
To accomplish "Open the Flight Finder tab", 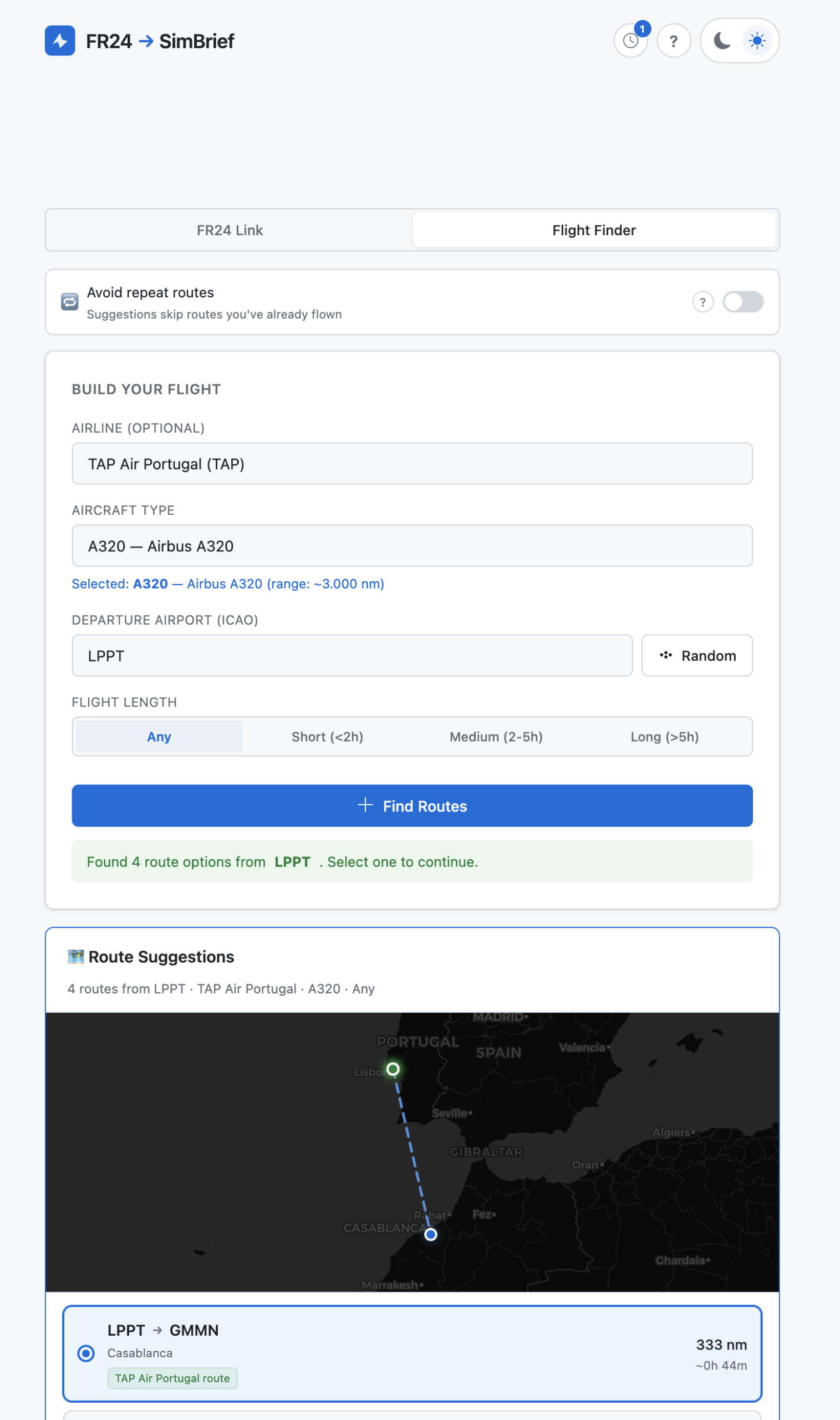I will click(594, 230).
